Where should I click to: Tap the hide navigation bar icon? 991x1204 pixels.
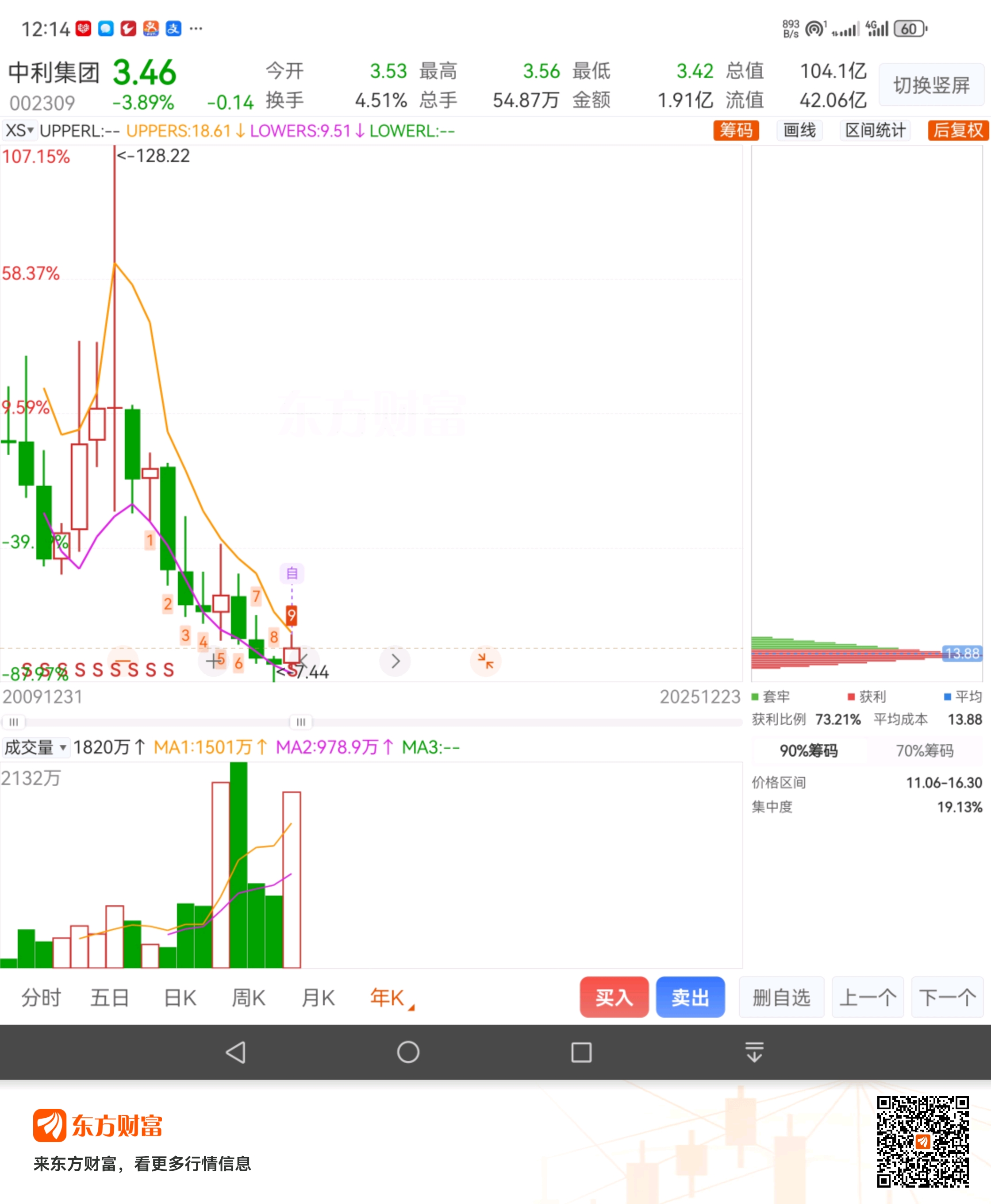[x=754, y=1052]
